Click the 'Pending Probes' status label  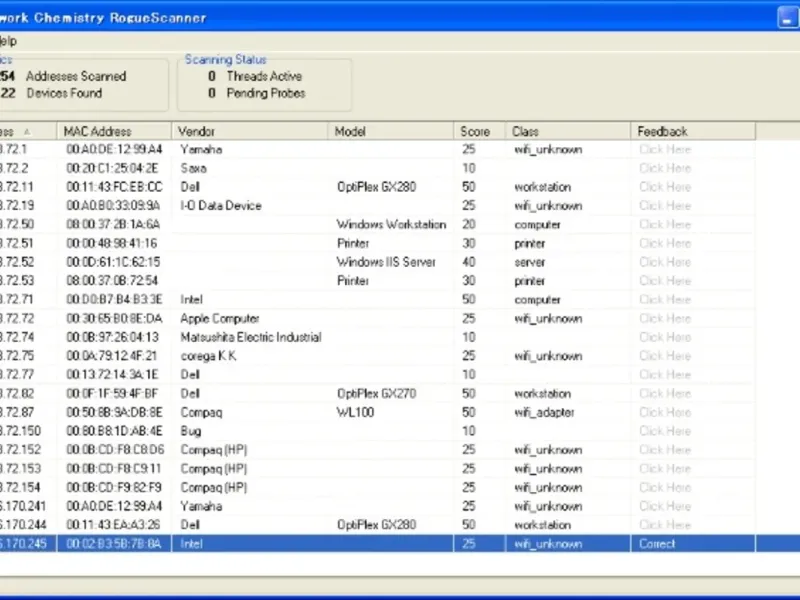click(x=266, y=93)
